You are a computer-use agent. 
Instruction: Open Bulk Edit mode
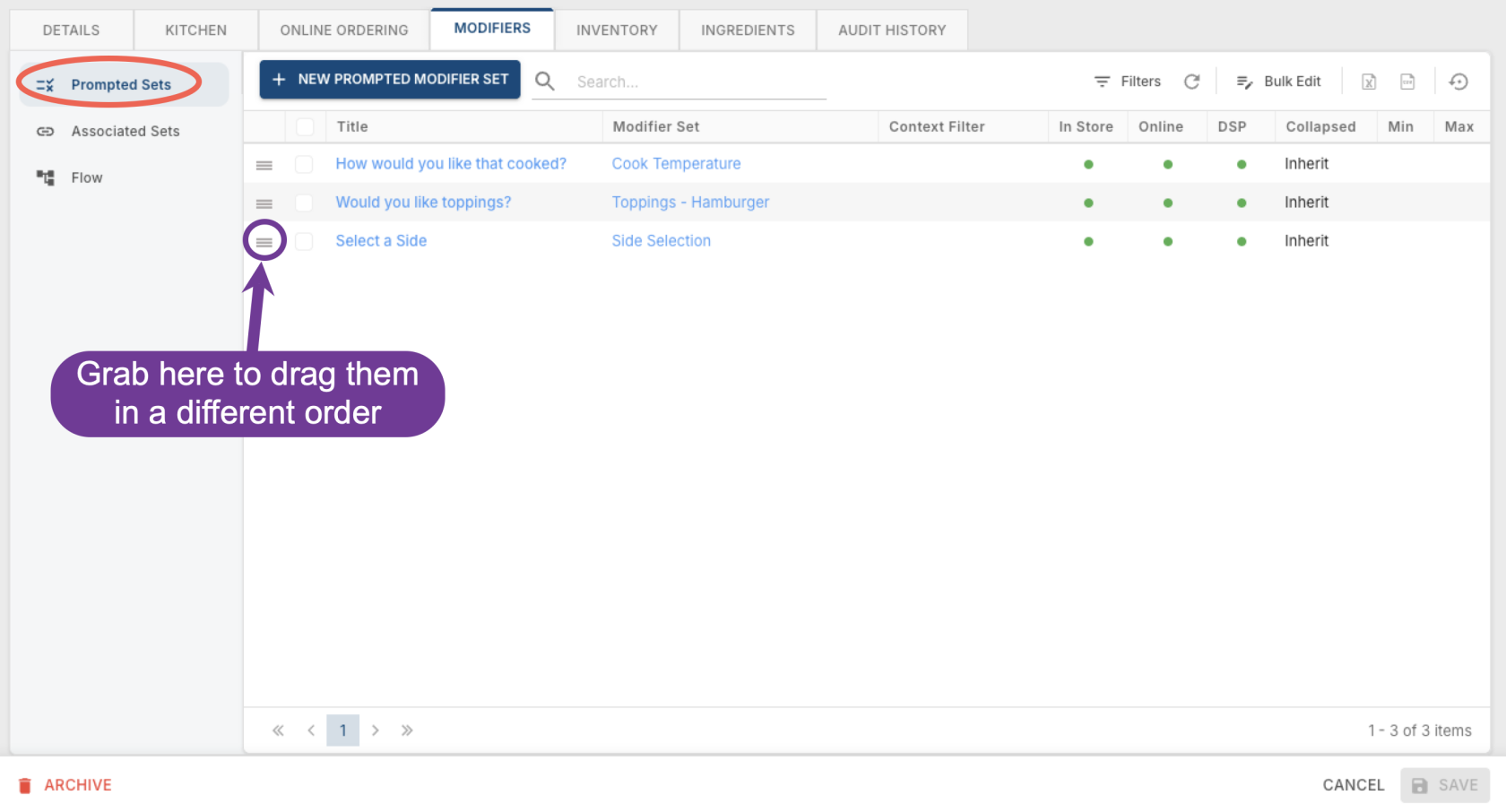[1279, 82]
